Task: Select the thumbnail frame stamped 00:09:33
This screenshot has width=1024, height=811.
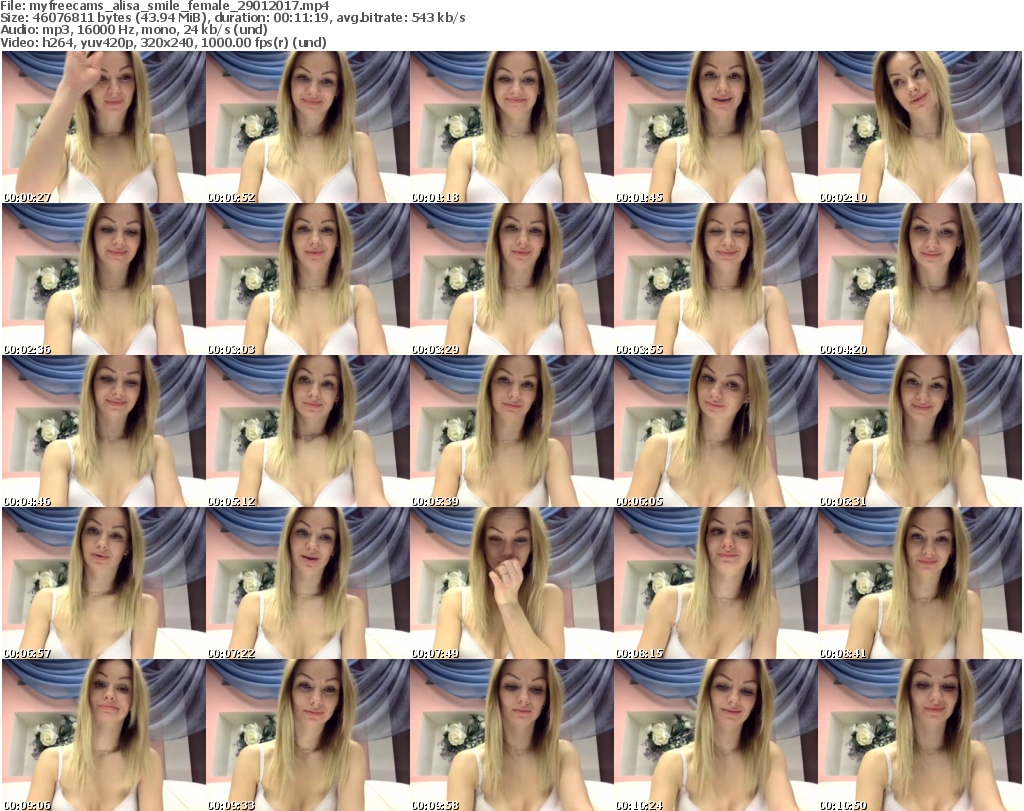Action: pyautogui.click(x=308, y=735)
